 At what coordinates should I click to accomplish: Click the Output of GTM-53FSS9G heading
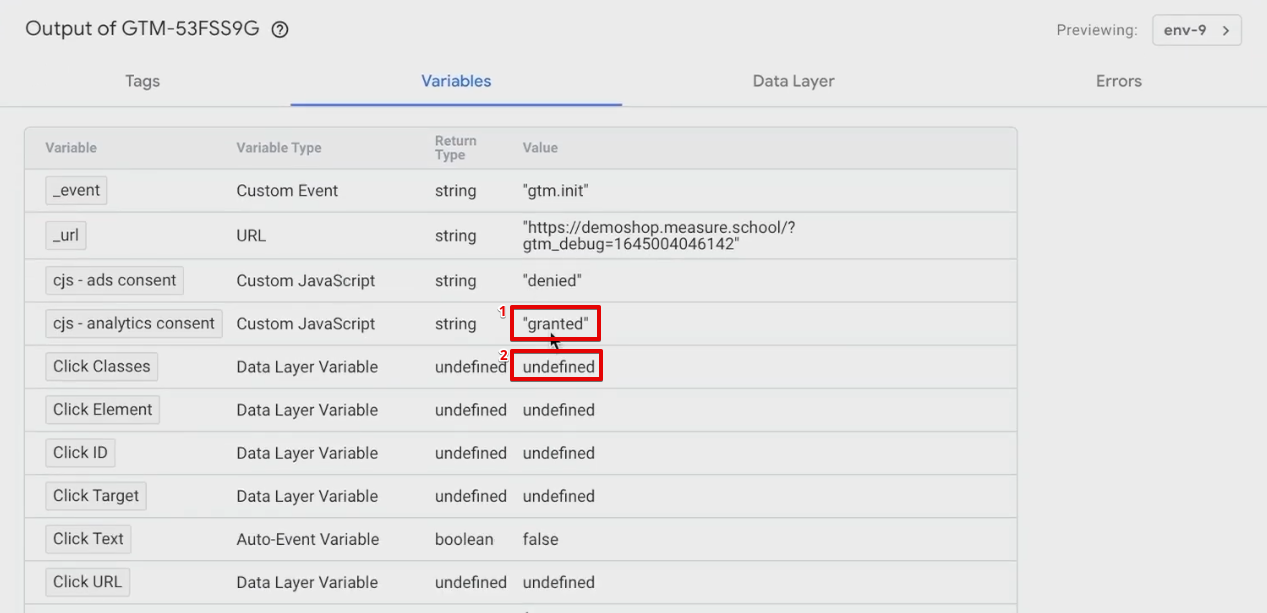(142, 29)
